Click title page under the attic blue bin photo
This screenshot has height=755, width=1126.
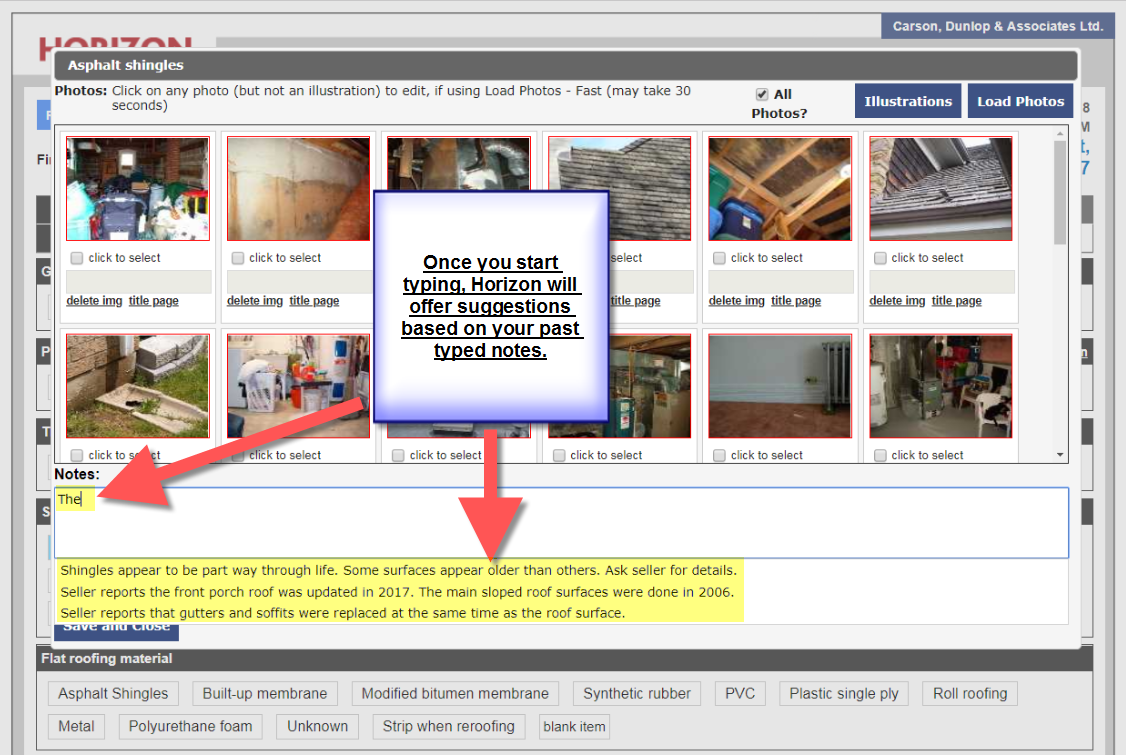click(x=796, y=301)
